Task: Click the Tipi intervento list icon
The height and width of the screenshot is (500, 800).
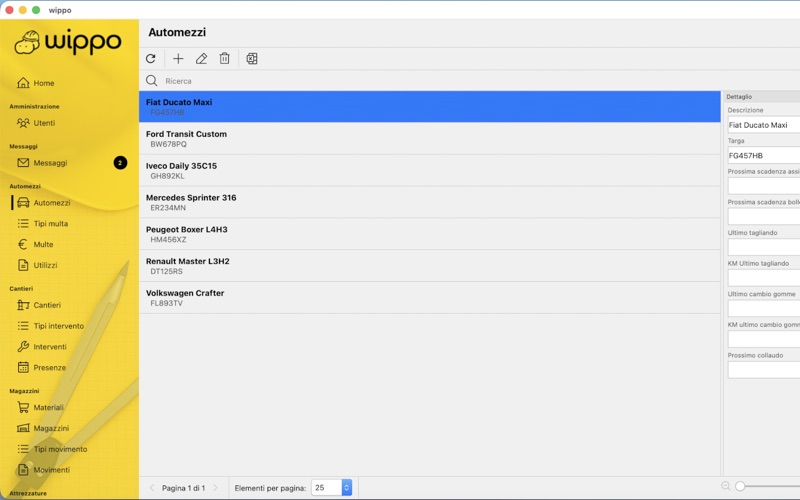Action: point(23,326)
